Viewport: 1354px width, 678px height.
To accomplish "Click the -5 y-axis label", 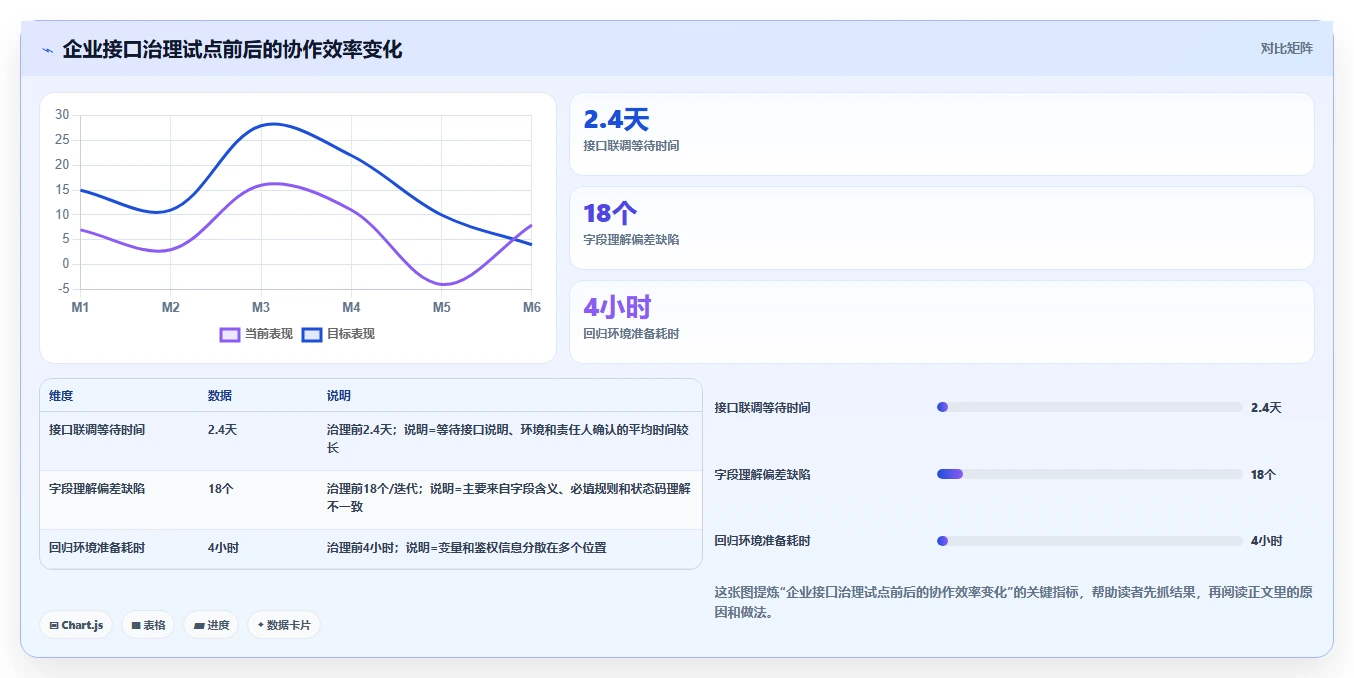I will [x=64, y=289].
